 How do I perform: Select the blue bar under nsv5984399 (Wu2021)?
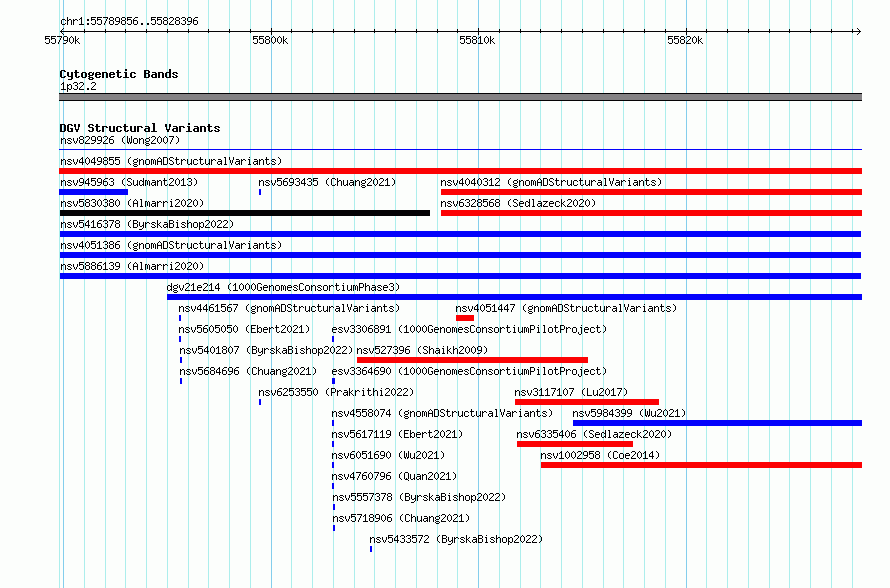(717, 423)
